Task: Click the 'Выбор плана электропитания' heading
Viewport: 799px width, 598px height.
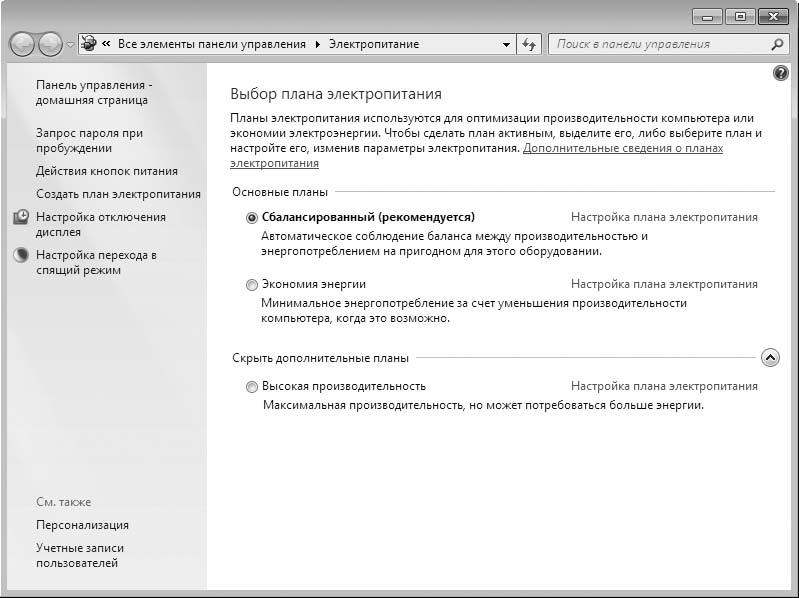Action: 336,94
